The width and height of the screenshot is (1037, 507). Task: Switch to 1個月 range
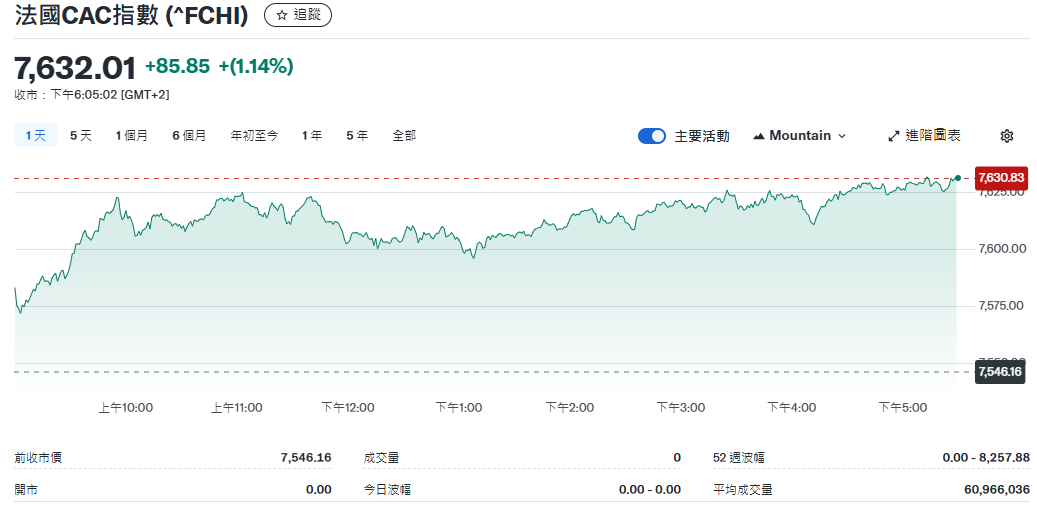131,136
